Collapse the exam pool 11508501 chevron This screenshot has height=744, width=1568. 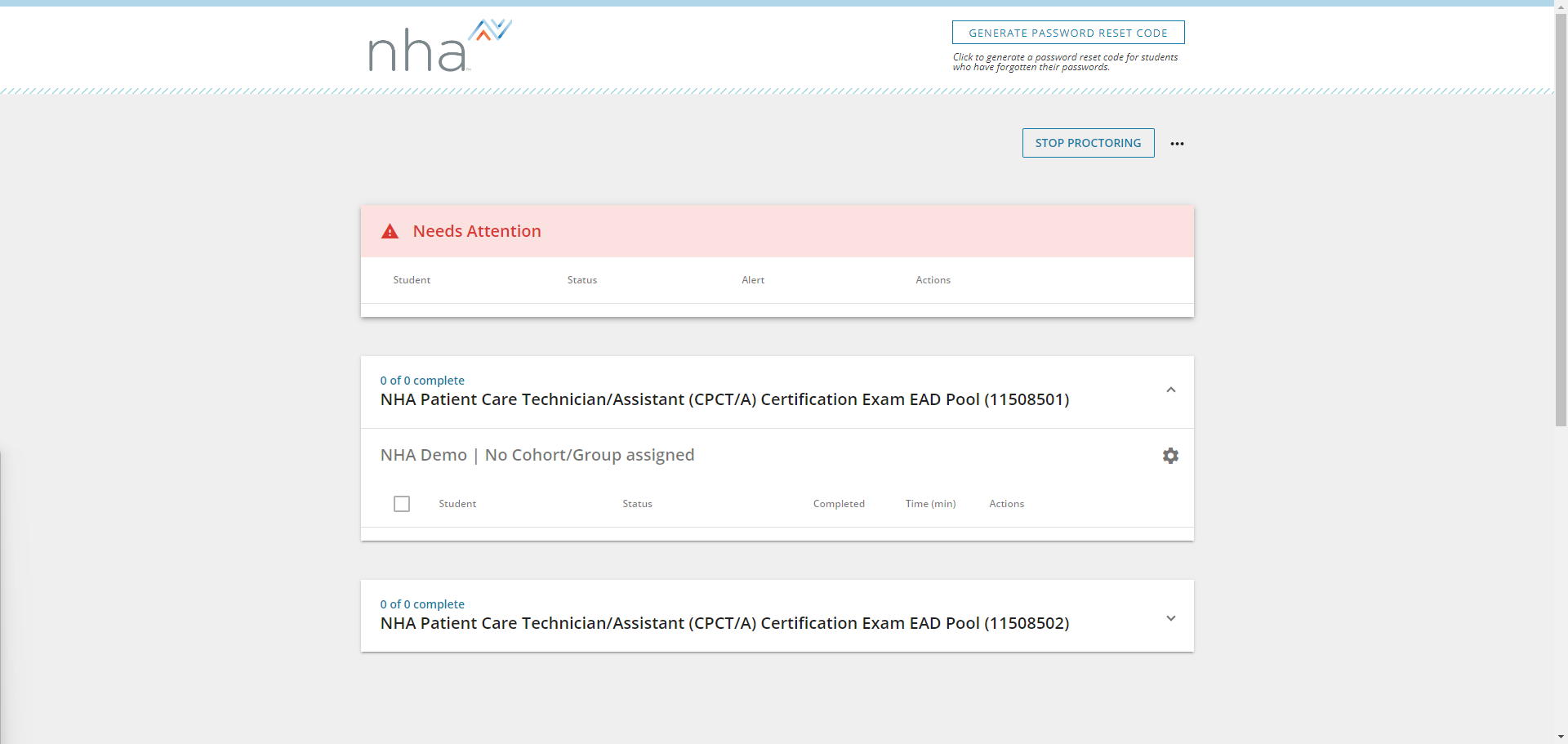[1171, 390]
